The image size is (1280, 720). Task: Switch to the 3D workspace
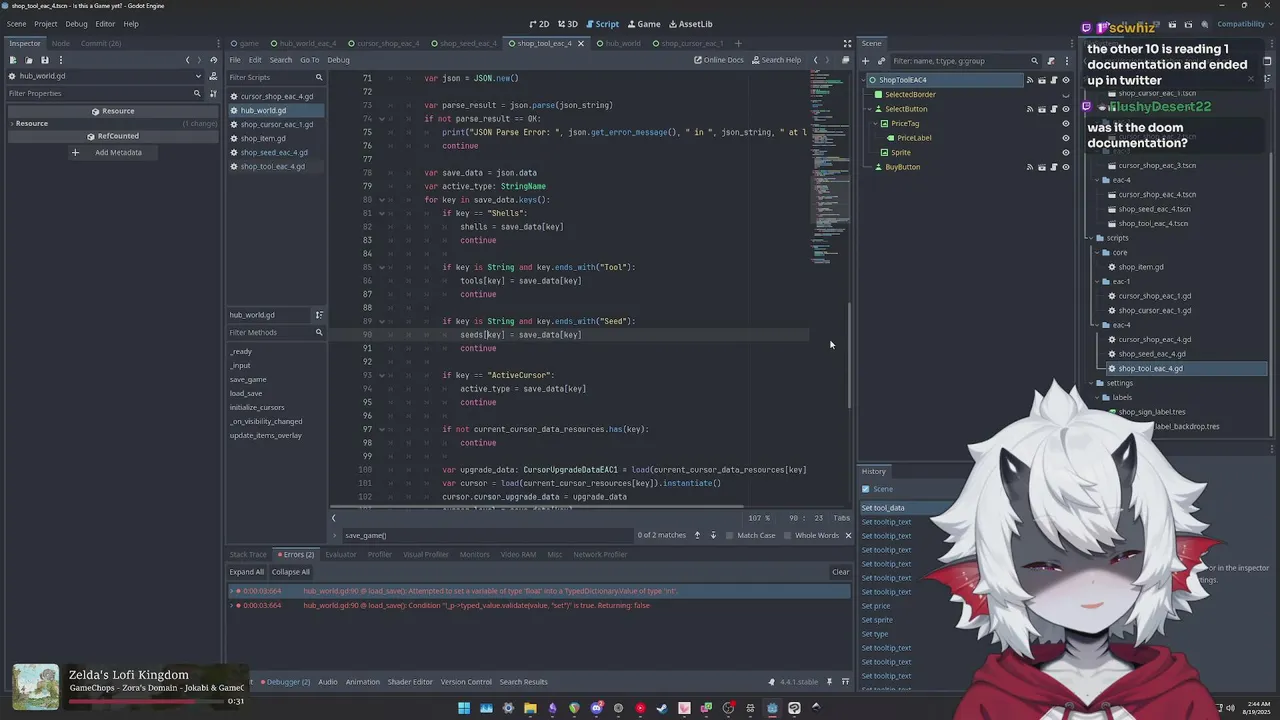[567, 24]
